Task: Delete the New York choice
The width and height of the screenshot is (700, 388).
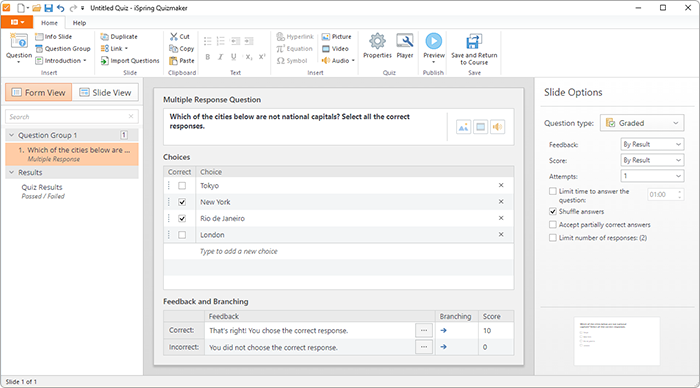Action: click(501, 202)
